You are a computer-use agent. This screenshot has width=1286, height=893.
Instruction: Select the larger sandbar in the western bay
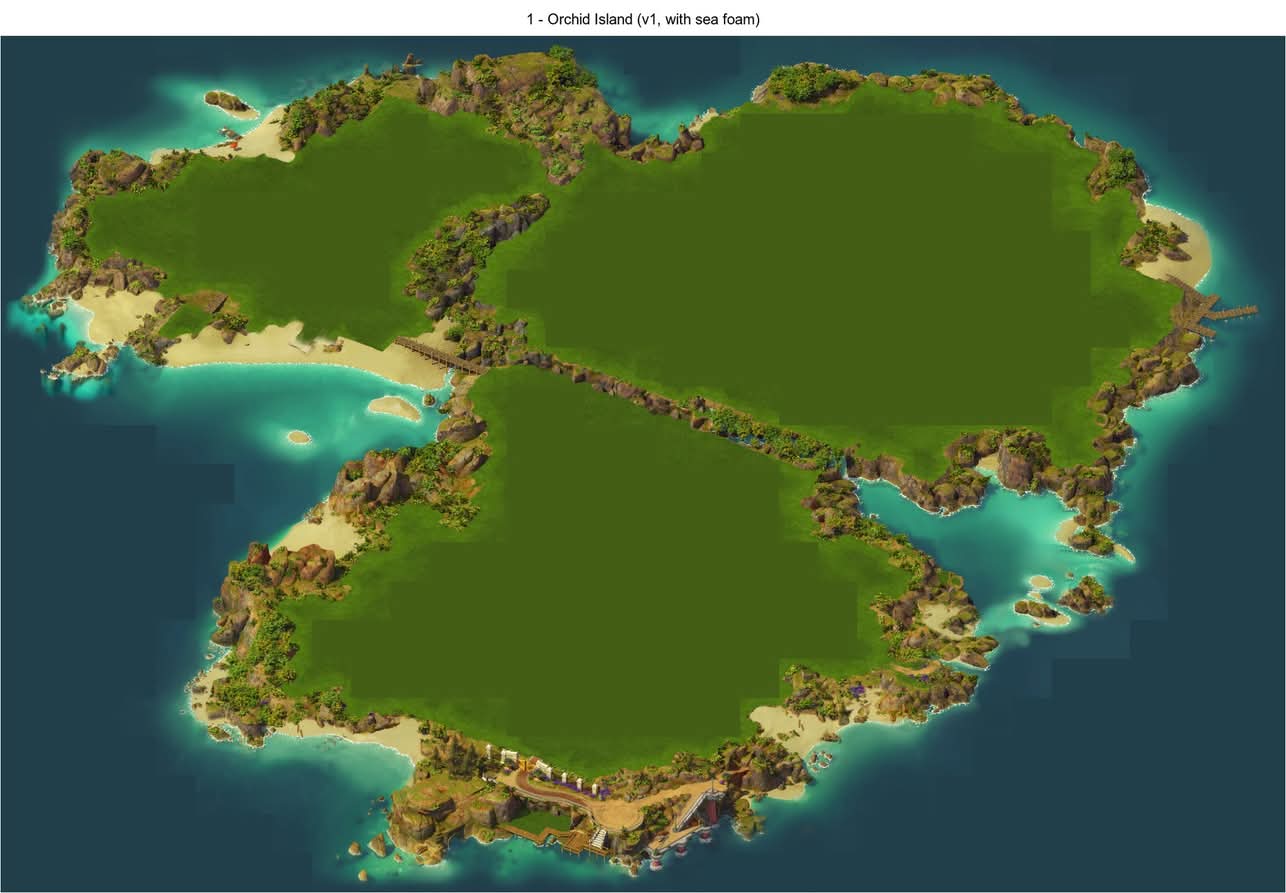[394, 407]
